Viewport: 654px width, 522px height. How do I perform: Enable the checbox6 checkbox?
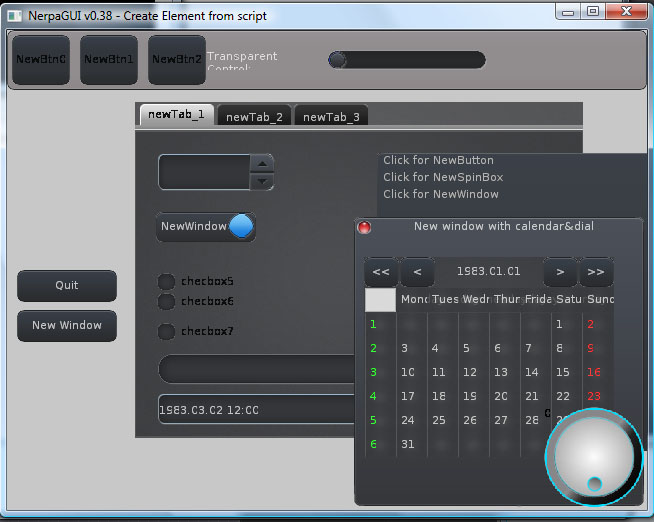[x=167, y=301]
